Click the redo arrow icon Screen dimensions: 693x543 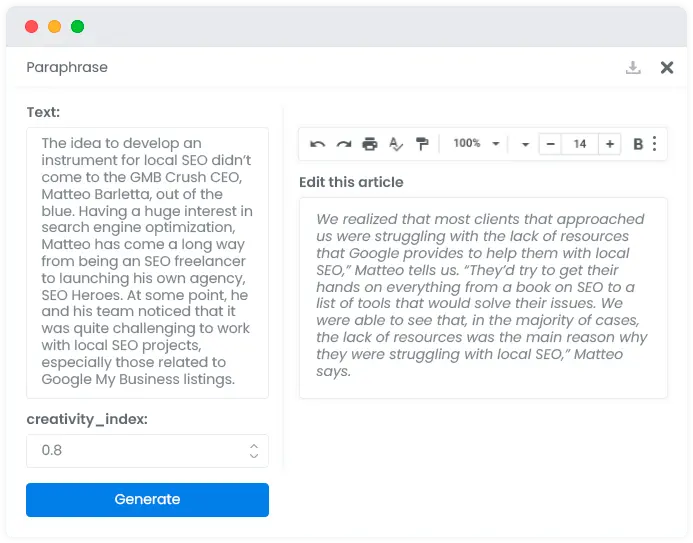[x=344, y=144]
